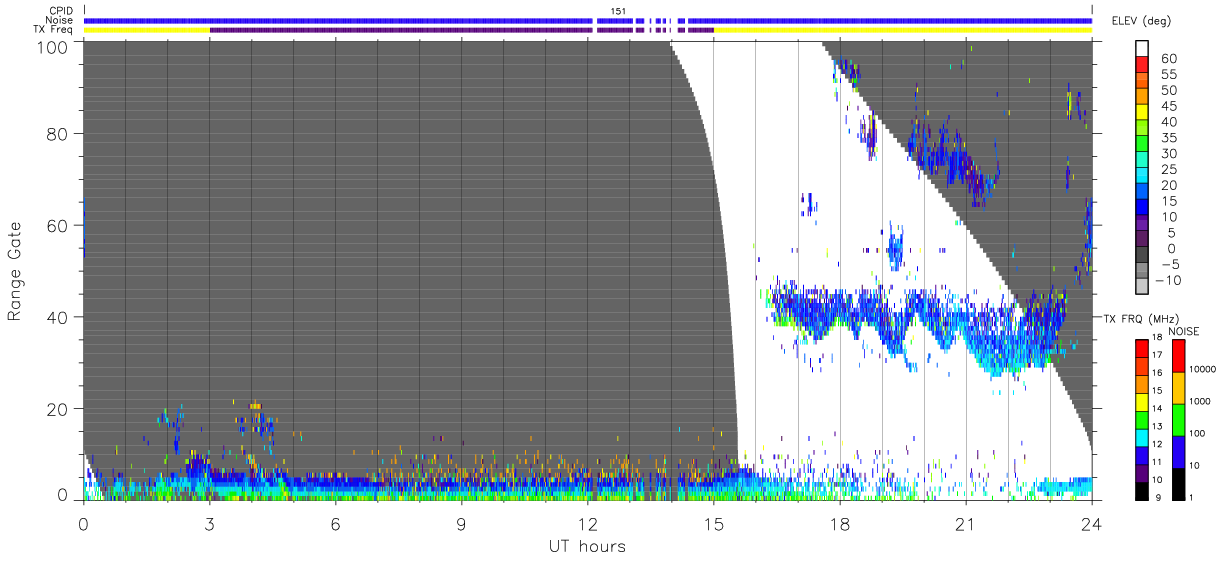
Task: Click NOISE legend value '100'
Action: pyautogui.click(x=1196, y=433)
